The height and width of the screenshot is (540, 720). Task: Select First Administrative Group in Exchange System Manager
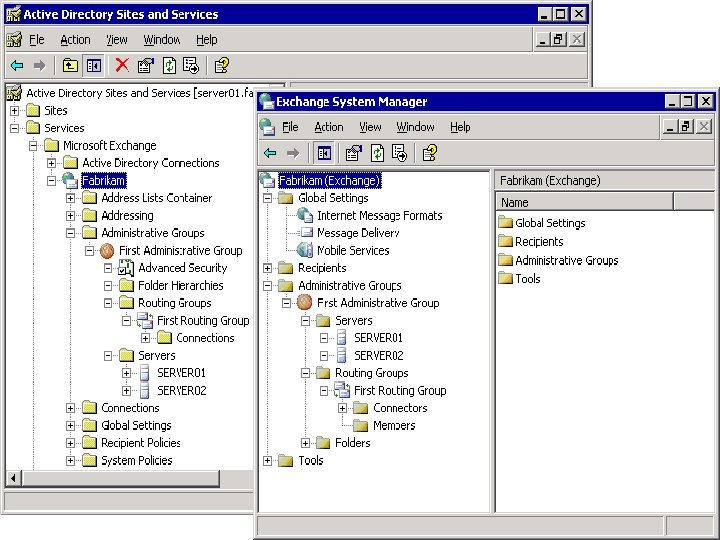tap(378, 303)
